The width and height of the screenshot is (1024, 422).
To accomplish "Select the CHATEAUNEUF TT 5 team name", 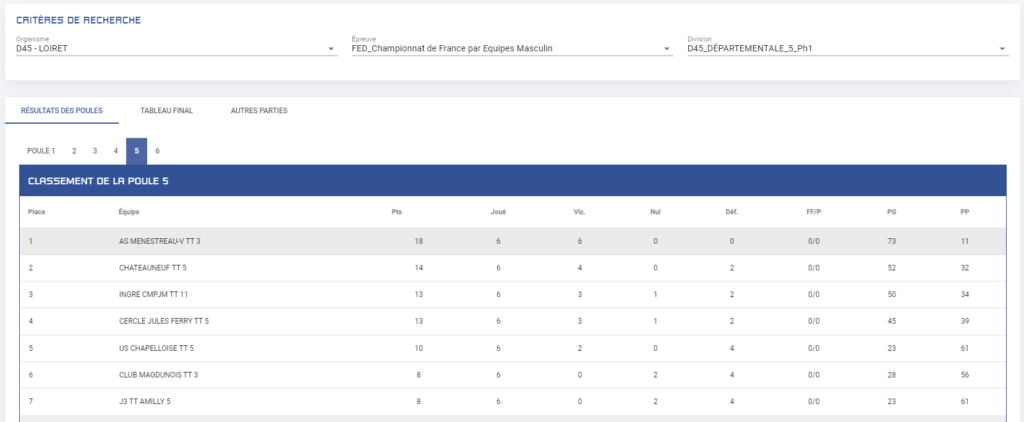I will [x=153, y=268].
